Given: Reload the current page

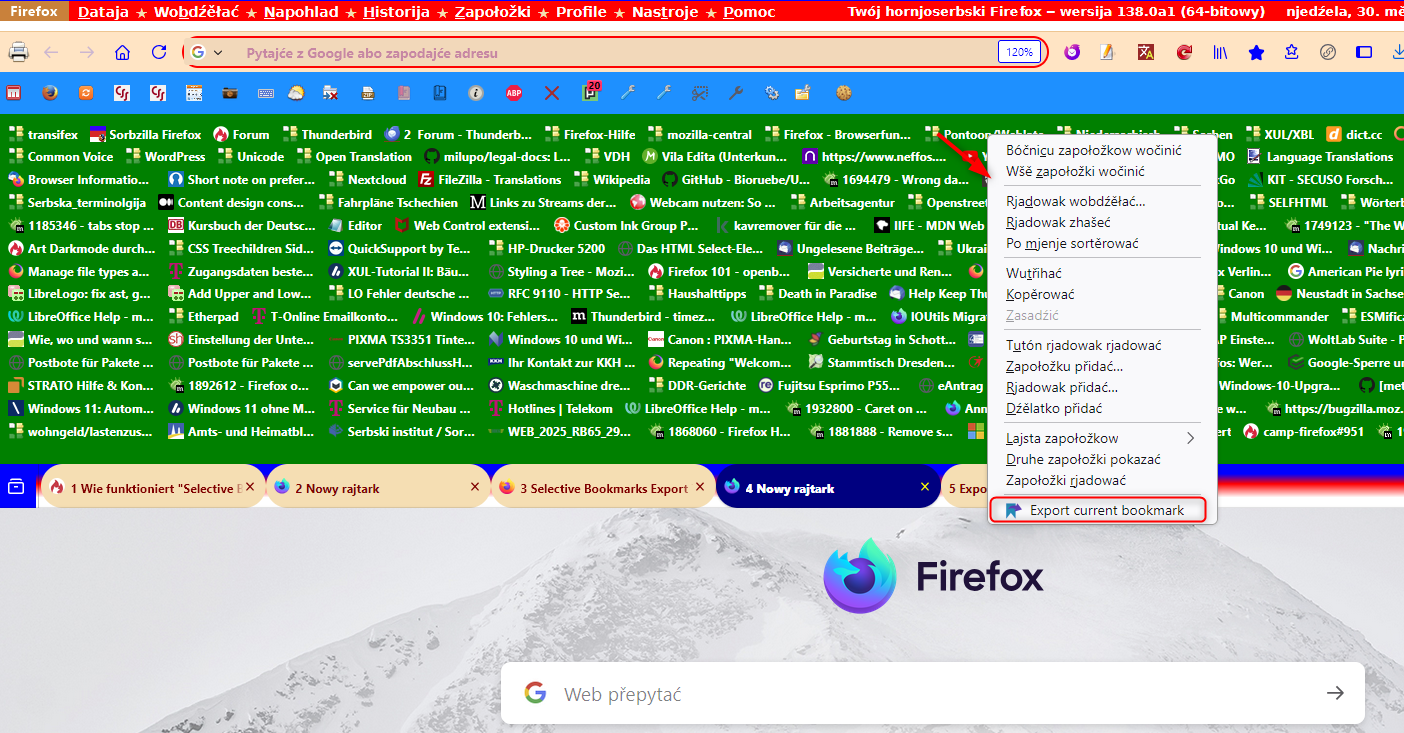Looking at the screenshot, I should click(x=159, y=52).
